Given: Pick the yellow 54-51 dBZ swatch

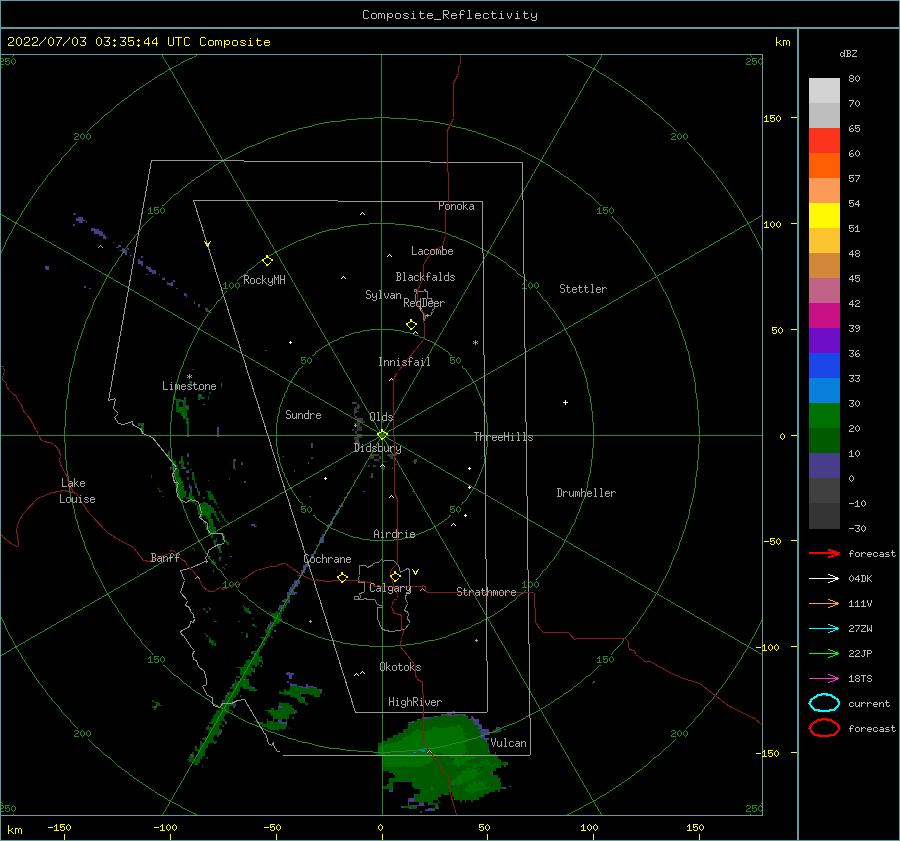Looking at the screenshot, I should (x=824, y=216).
